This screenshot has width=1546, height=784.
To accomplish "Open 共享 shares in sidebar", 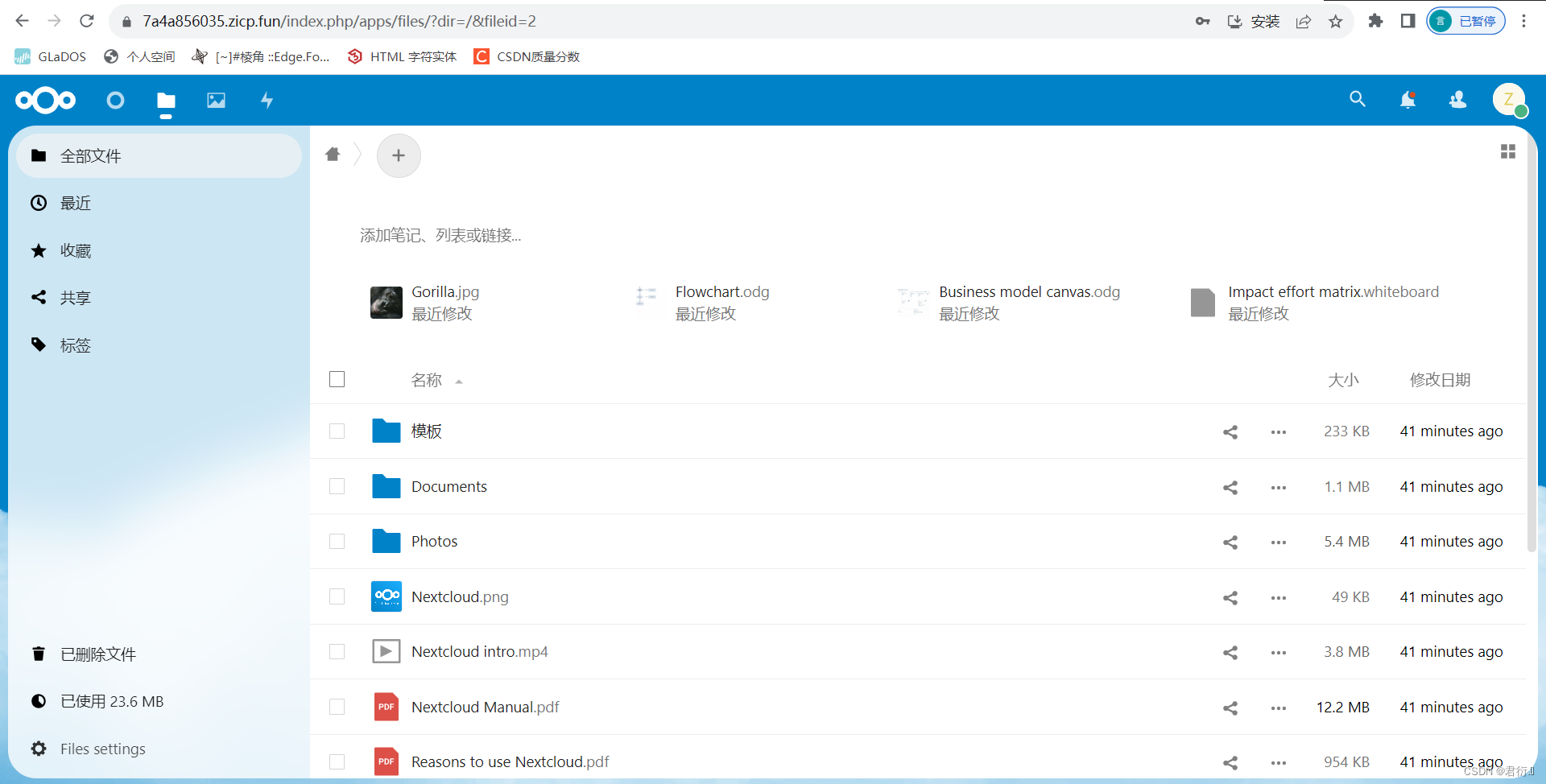I will (159, 298).
